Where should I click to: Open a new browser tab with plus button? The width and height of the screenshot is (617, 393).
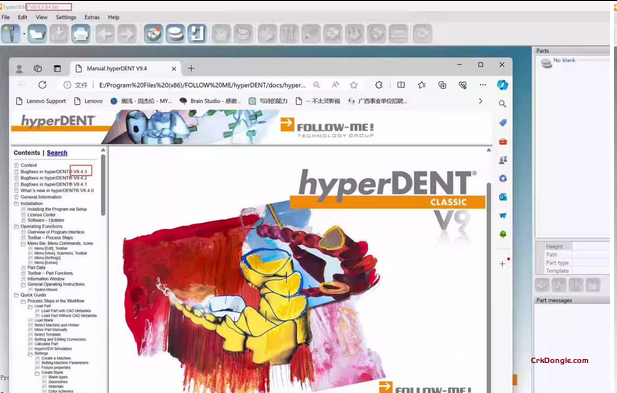(x=191, y=68)
